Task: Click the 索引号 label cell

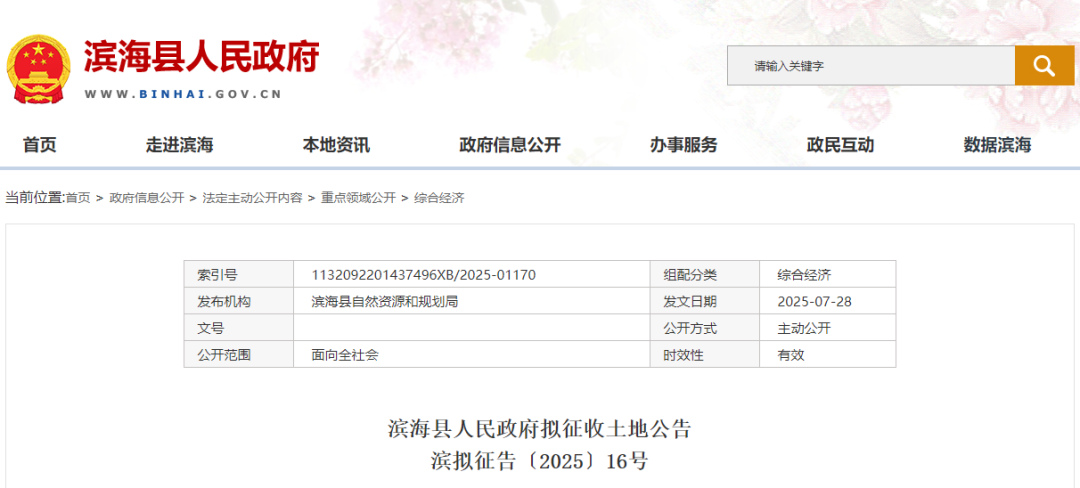Action: click(x=238, y=275)
